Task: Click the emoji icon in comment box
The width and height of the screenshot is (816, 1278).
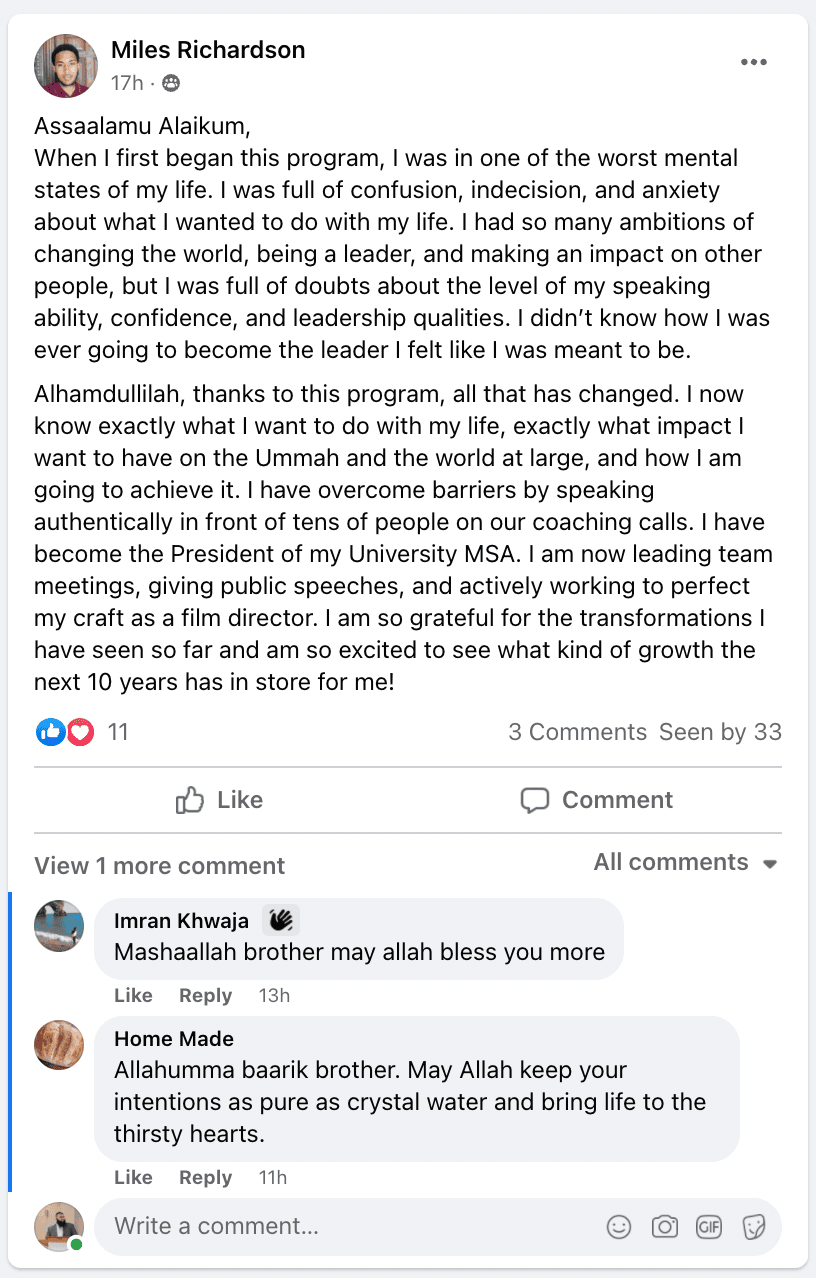Action: 620,1227
